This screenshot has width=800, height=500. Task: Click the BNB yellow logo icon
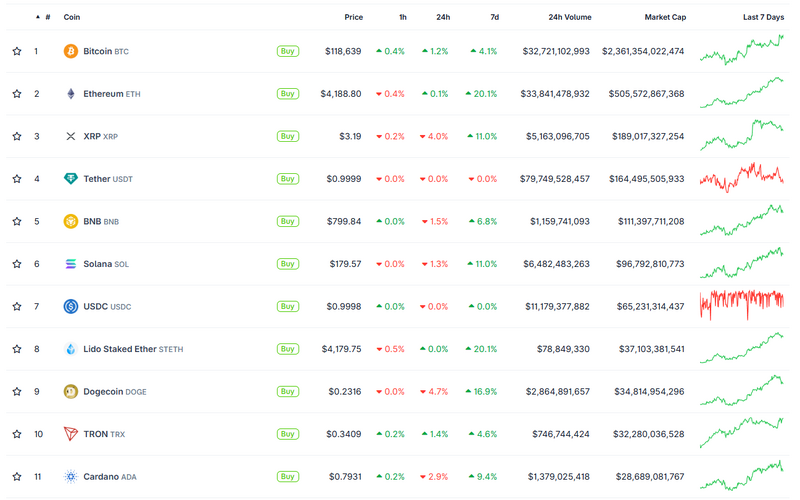click(x=71, y=221)
